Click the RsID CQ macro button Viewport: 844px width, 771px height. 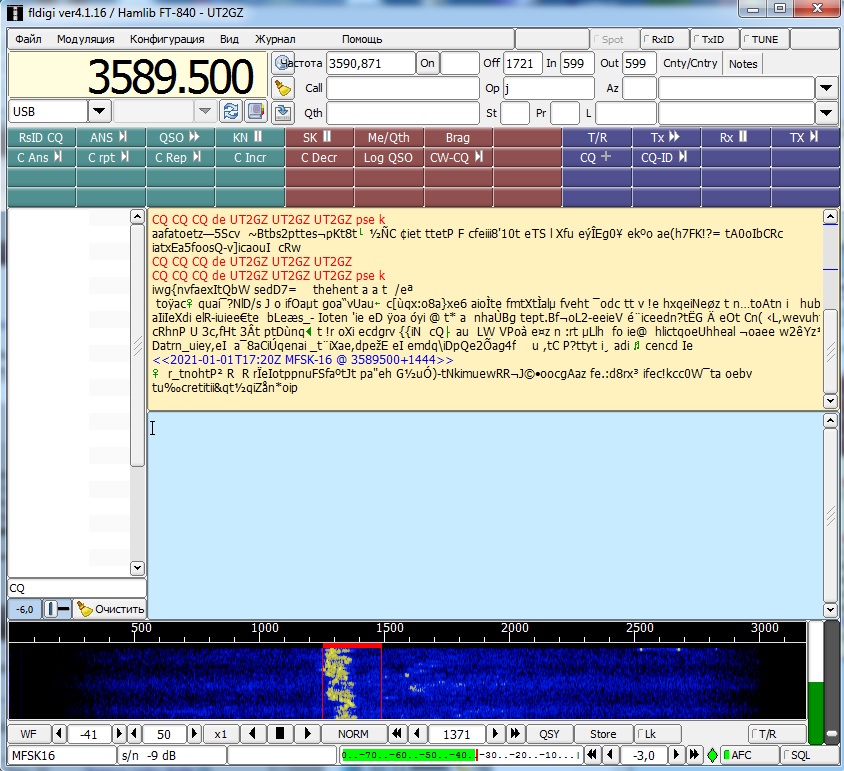click(40, 137)
